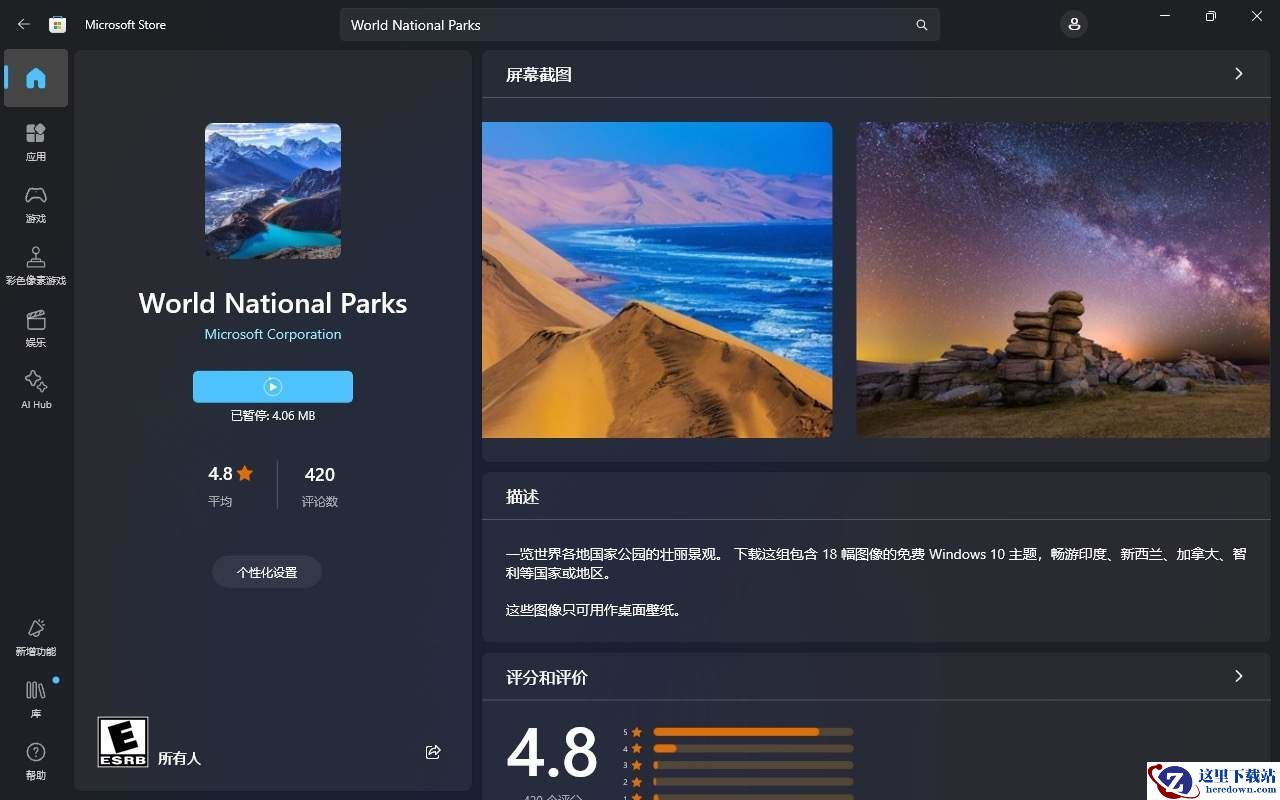Go back with the back arrow

[x=24, y=24]
